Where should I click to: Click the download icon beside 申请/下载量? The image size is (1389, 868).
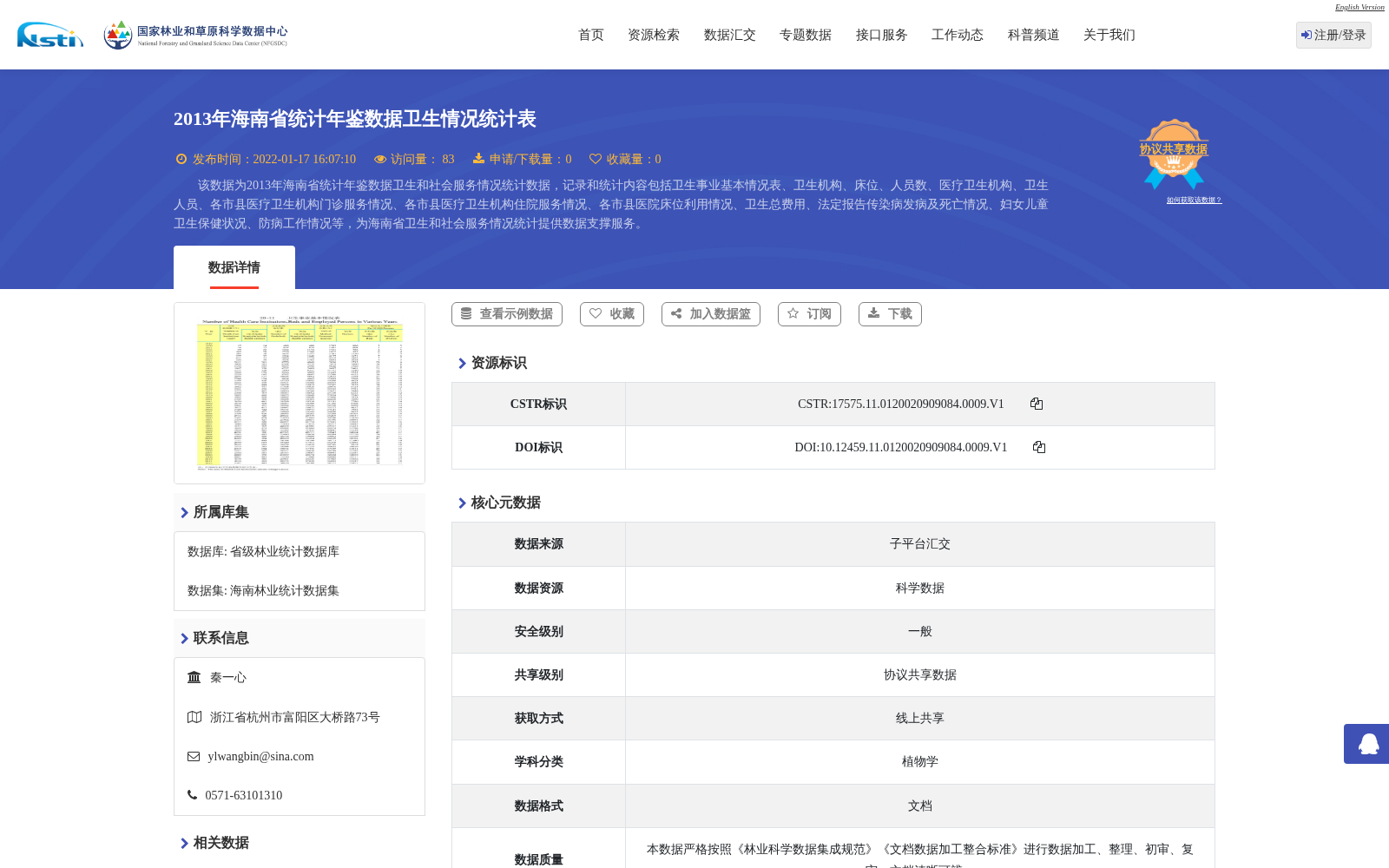click(x=478, y=159)
